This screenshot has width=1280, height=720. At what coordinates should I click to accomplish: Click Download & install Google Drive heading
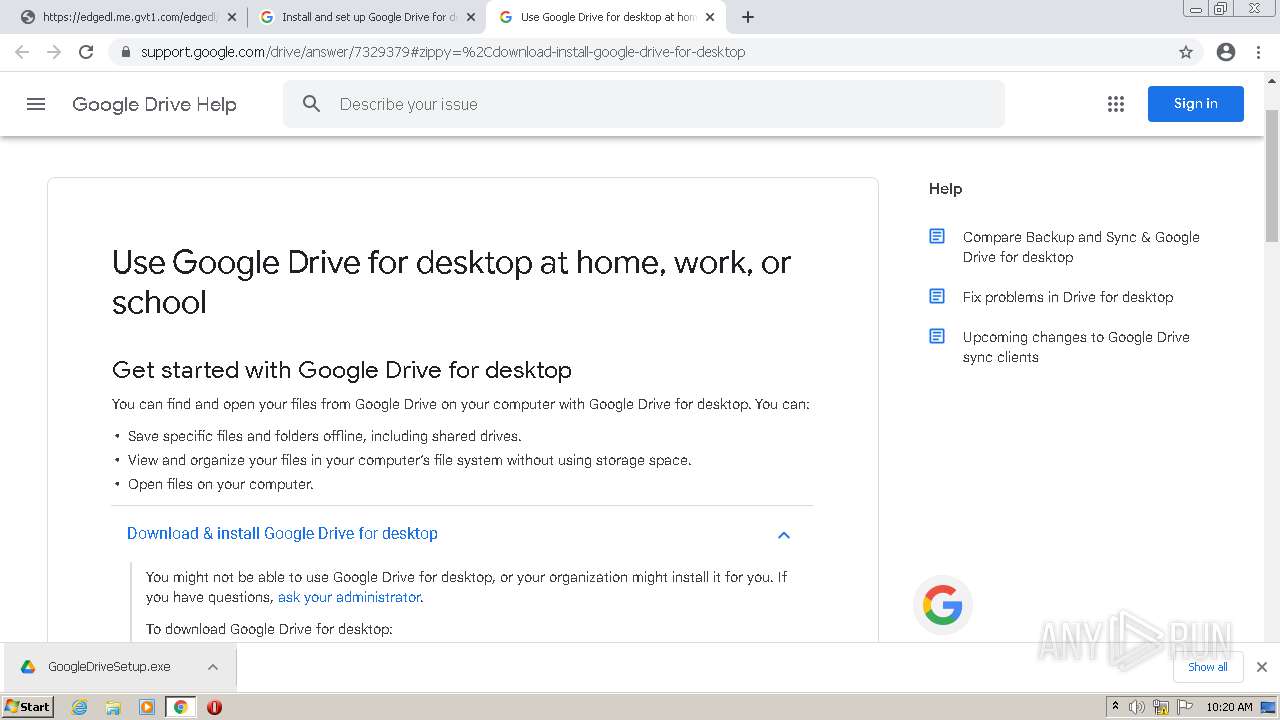coord(282,534)
